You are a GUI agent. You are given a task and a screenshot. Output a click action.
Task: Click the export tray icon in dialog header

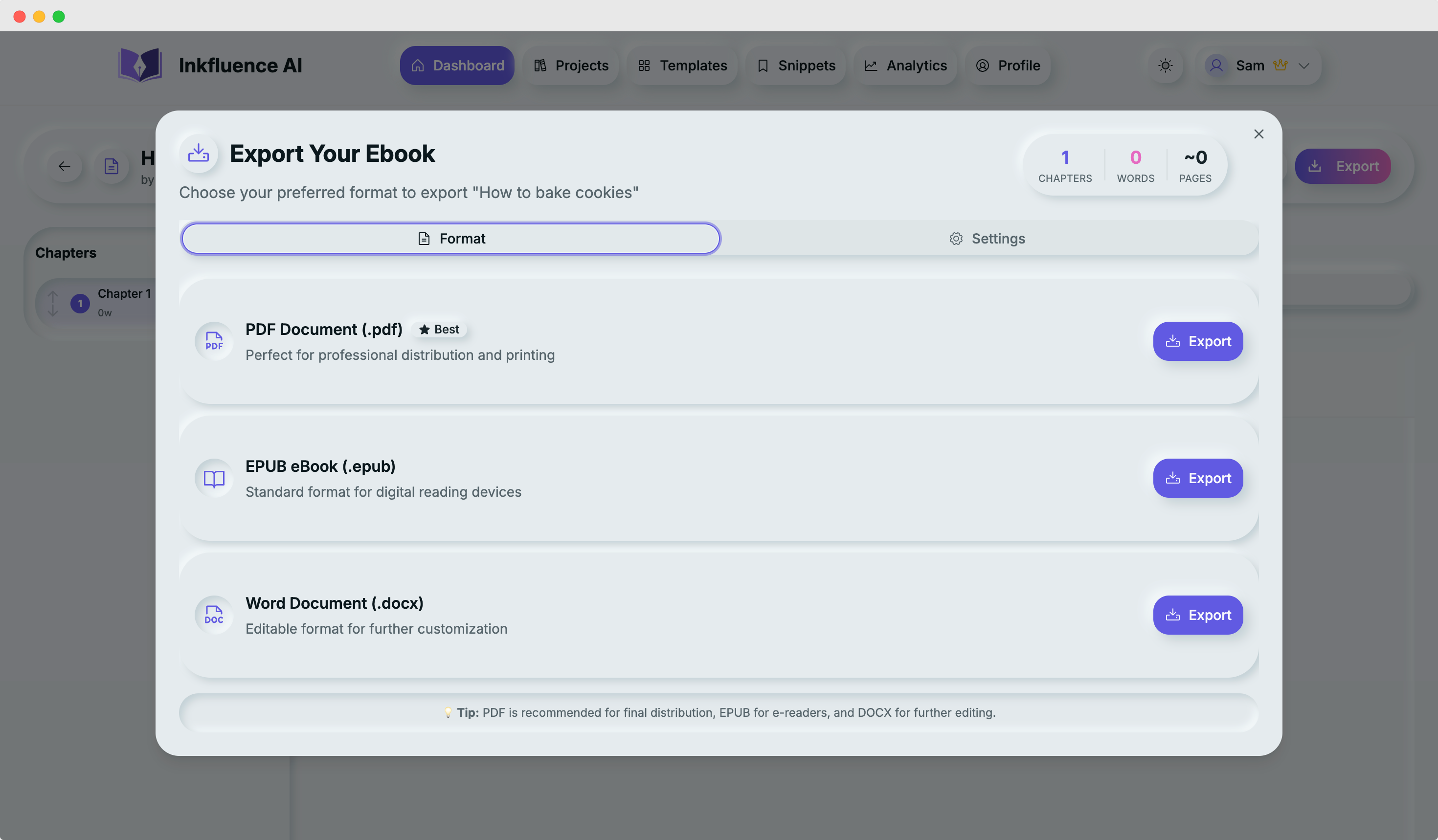(198, 154)
